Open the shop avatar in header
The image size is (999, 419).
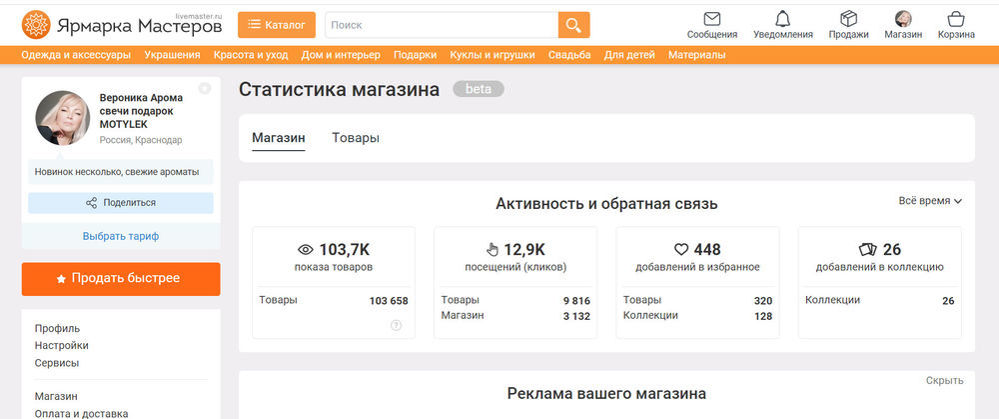[903, 19]
